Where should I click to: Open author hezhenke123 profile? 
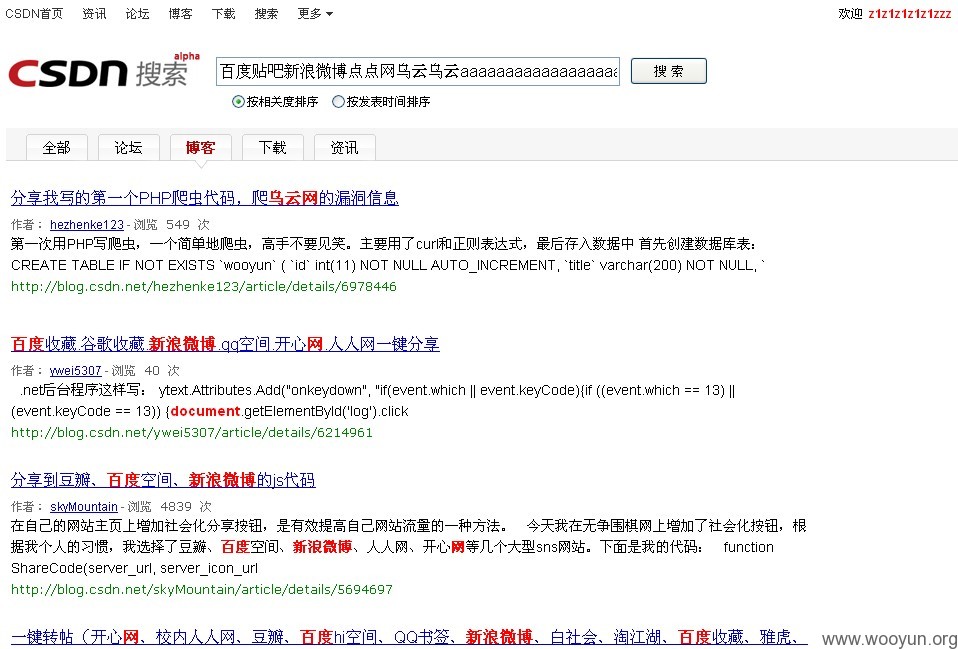click(87, 225)
